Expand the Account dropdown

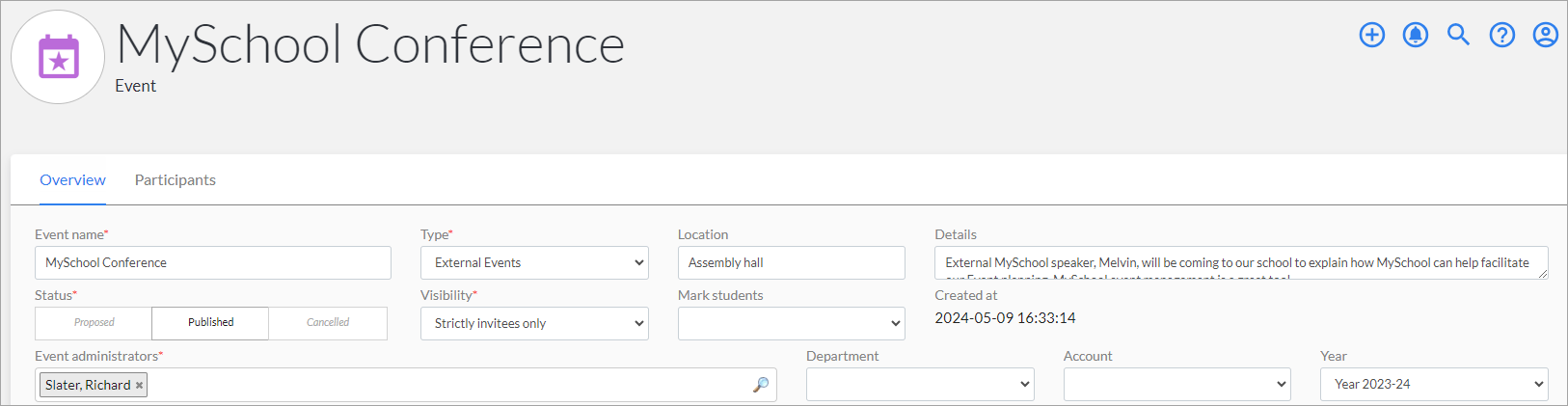click(1176, 384)
